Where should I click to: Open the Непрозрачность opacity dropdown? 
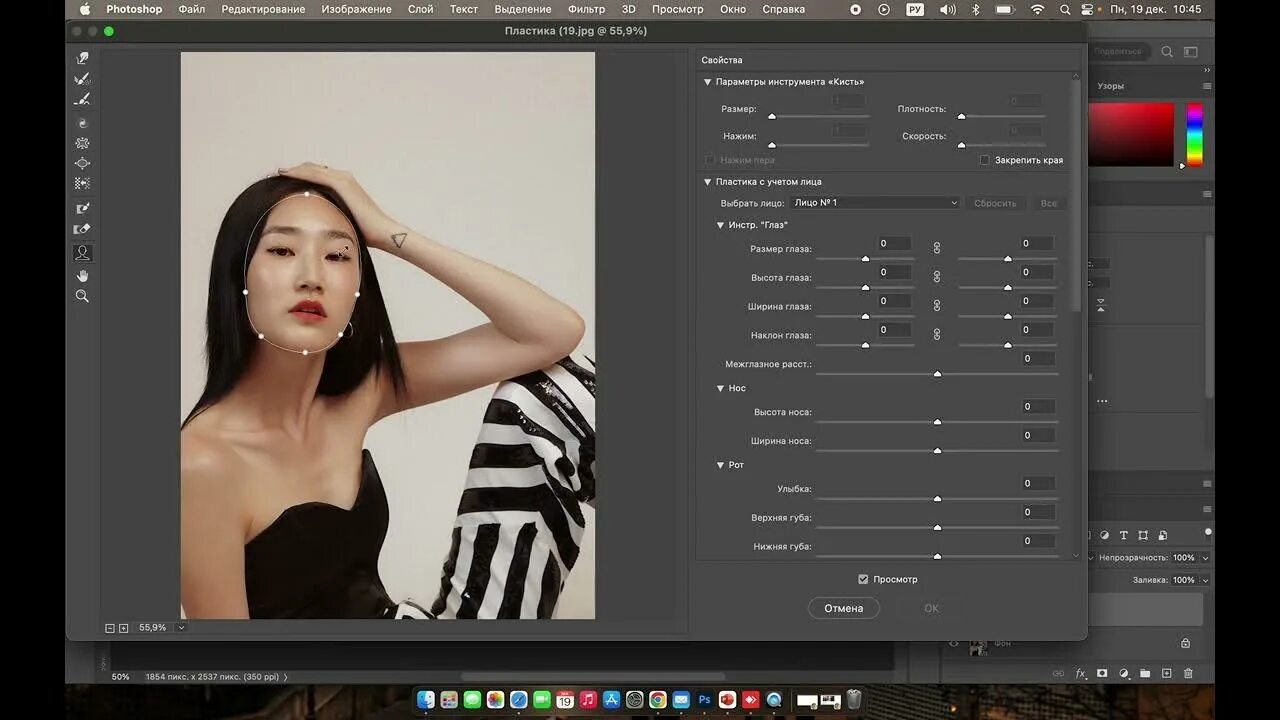click(1206, 558)
